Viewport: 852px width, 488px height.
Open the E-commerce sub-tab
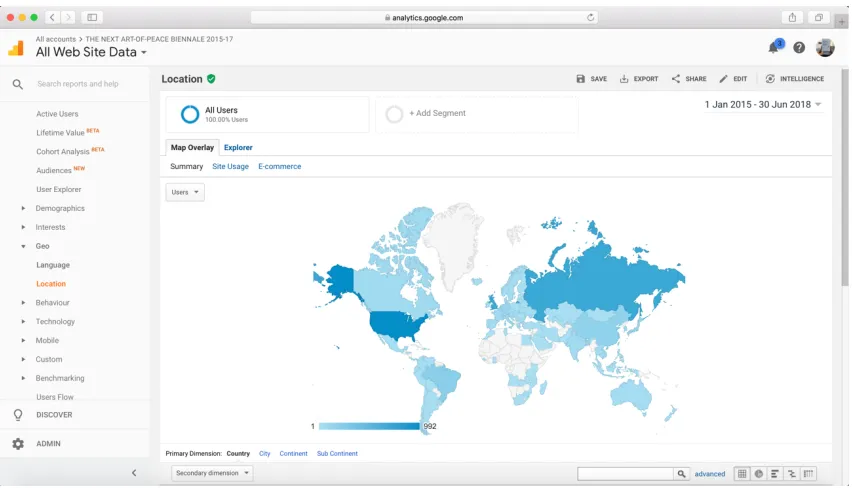(x=279, y=166)
